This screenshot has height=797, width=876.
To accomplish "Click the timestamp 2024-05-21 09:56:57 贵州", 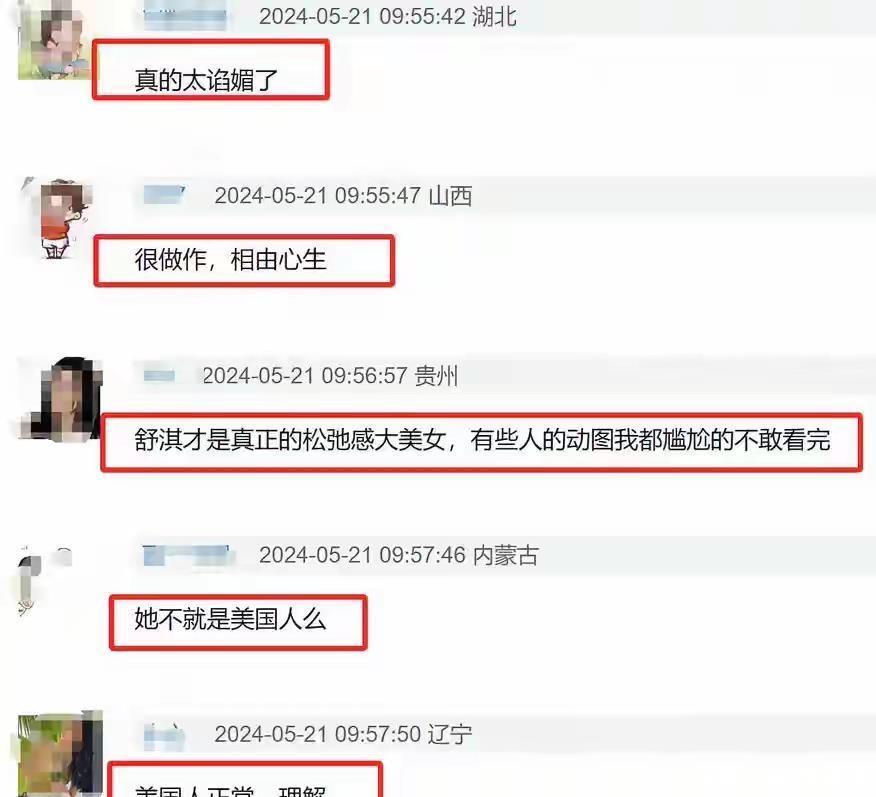I will point(330,376).
